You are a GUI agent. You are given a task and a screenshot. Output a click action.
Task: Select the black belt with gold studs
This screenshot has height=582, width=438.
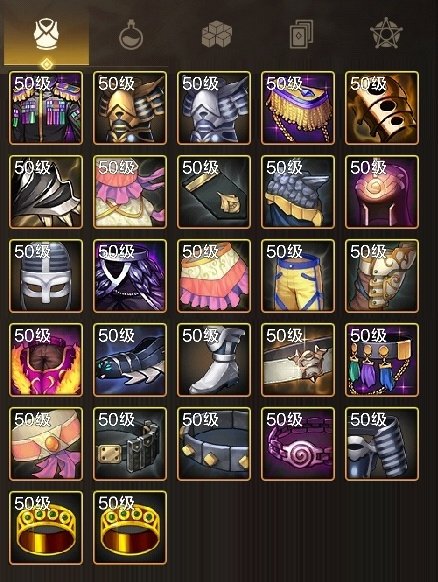coord(214,444)
